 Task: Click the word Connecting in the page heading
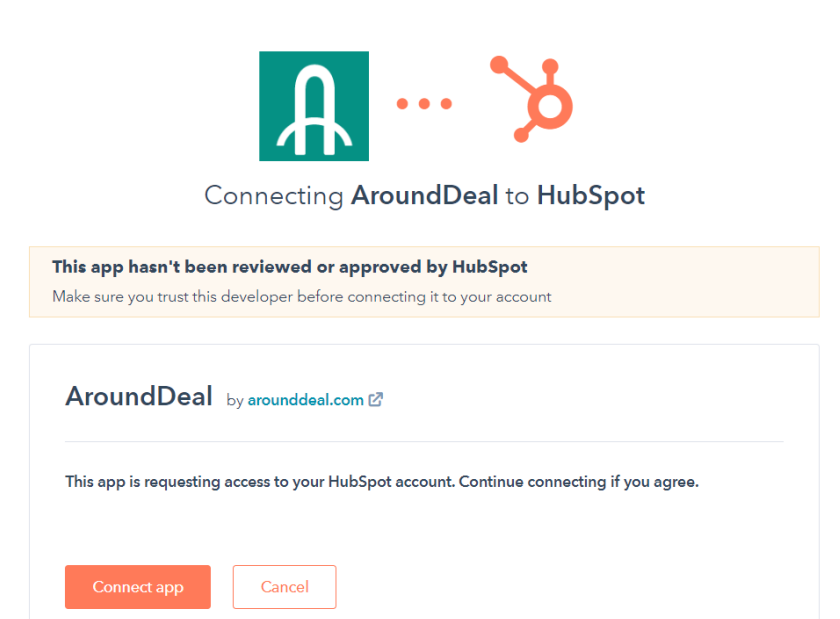(274, 195)
